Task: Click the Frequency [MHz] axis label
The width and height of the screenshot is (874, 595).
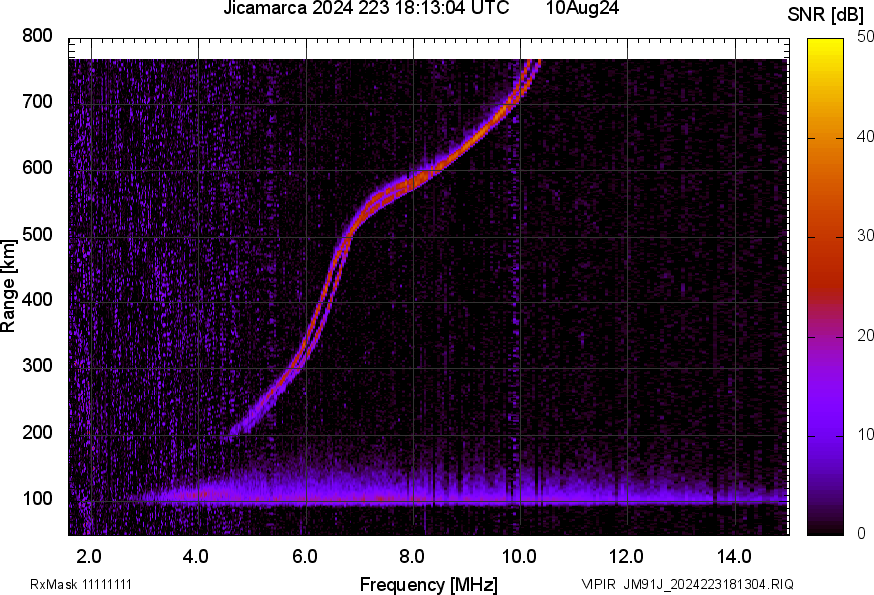Action: (429, 584)
